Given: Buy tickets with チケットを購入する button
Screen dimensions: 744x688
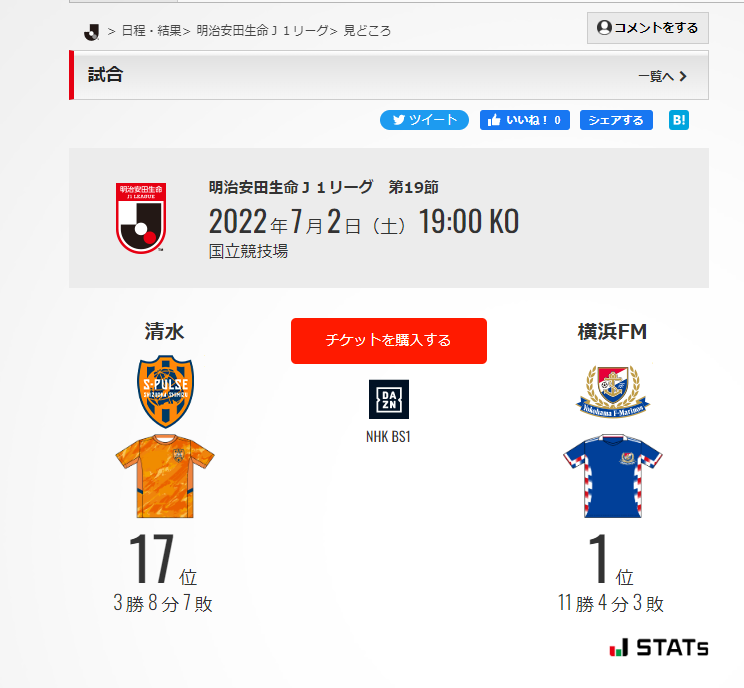Looking at the screenshot, I should tap(389, 341).
